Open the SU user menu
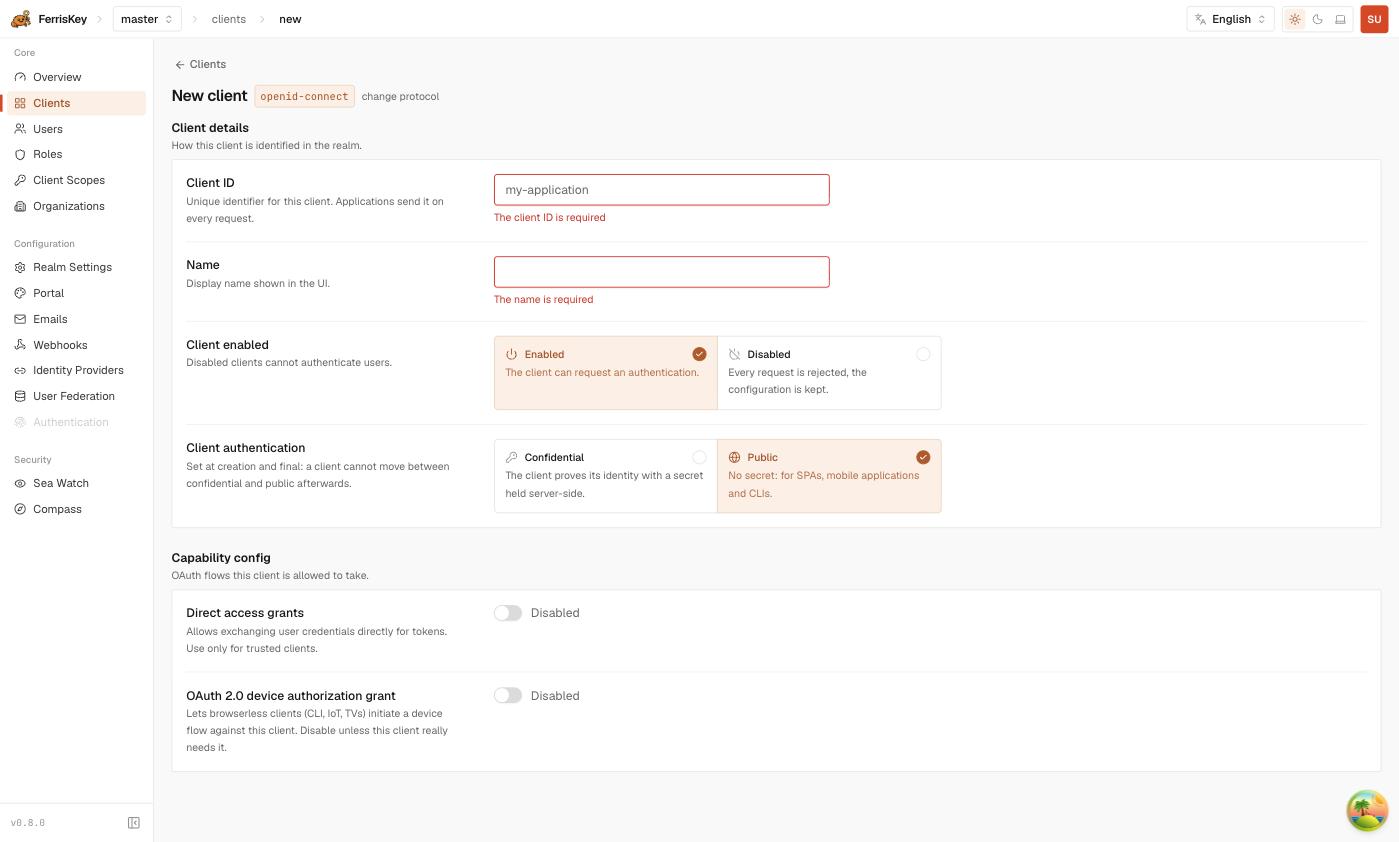 pos(1374,19)
